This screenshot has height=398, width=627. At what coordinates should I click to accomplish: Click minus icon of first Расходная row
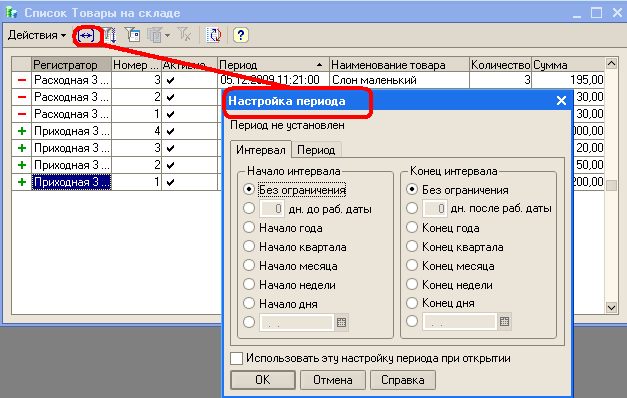click(22, 80)
